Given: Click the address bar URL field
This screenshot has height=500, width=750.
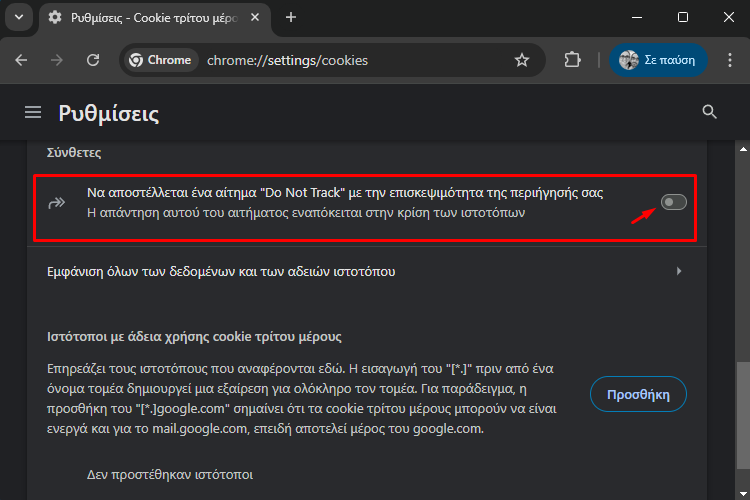Looking at the screenshot, I should 356,60.
